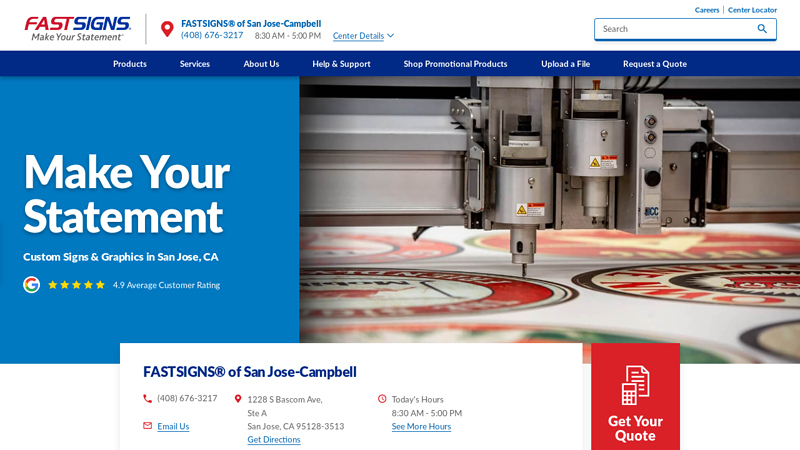
Task: Click the quote calculator document icon
Action: [x=635, y=385]
